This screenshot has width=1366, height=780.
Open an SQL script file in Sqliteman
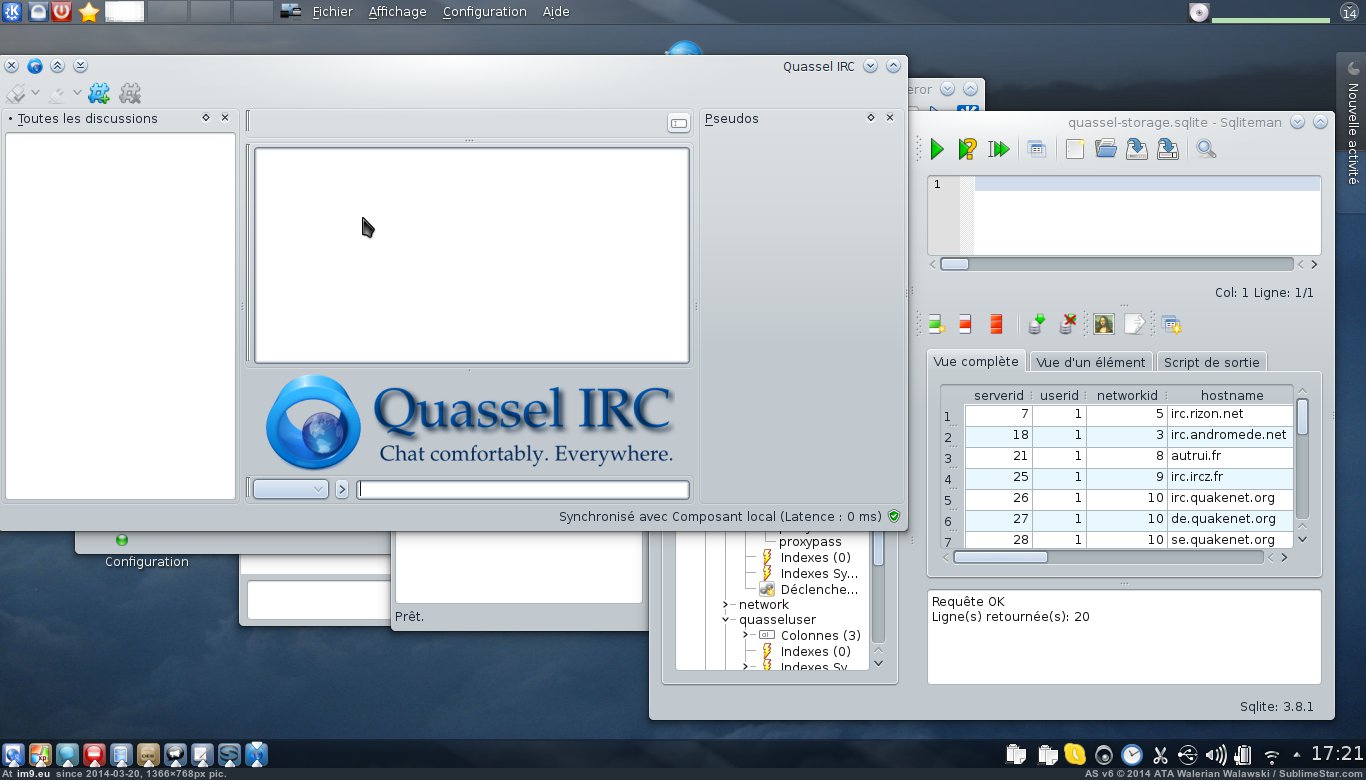[1105, 149]
